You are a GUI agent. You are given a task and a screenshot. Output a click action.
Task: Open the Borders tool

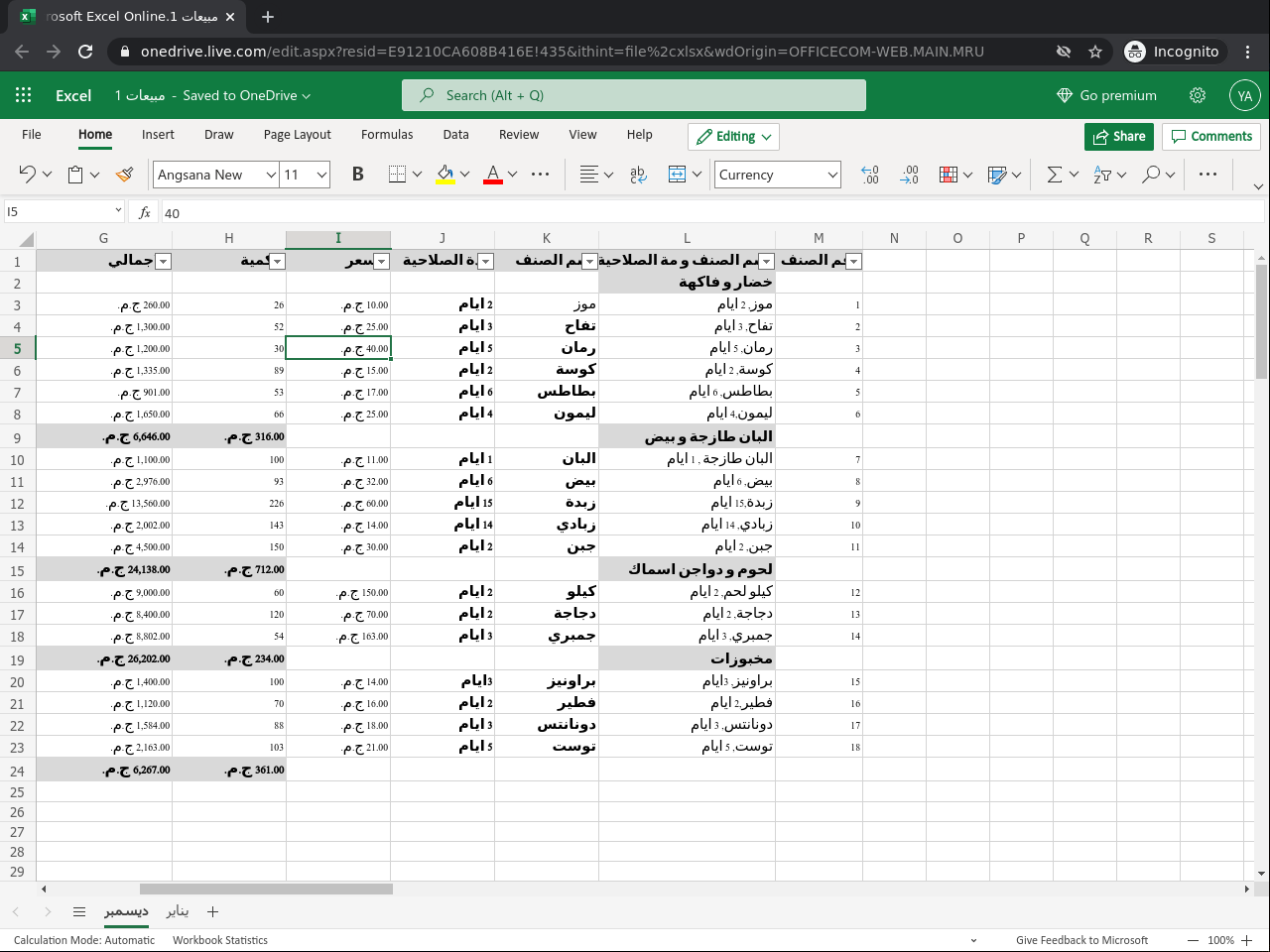pos(397,175)
